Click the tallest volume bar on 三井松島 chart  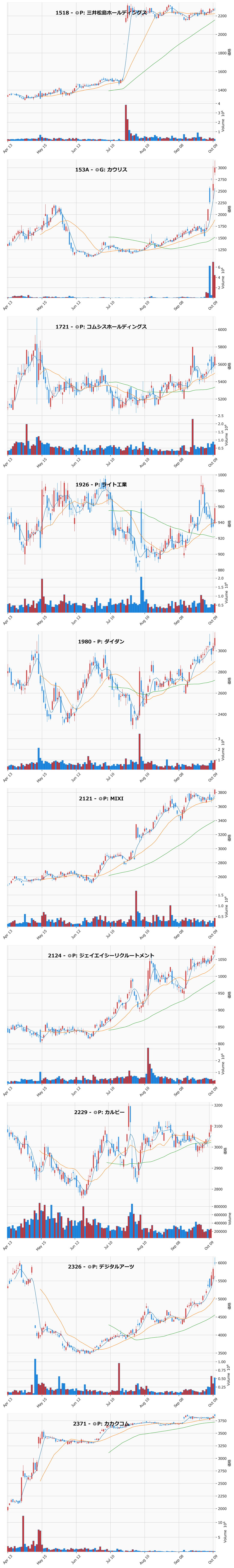(126, 123)
